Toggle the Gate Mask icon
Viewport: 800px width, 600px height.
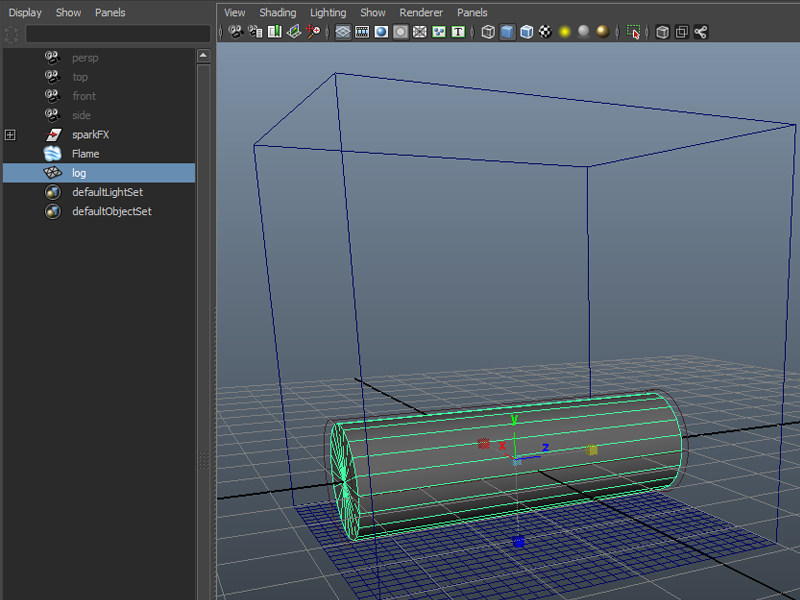(x=401, y=32)
